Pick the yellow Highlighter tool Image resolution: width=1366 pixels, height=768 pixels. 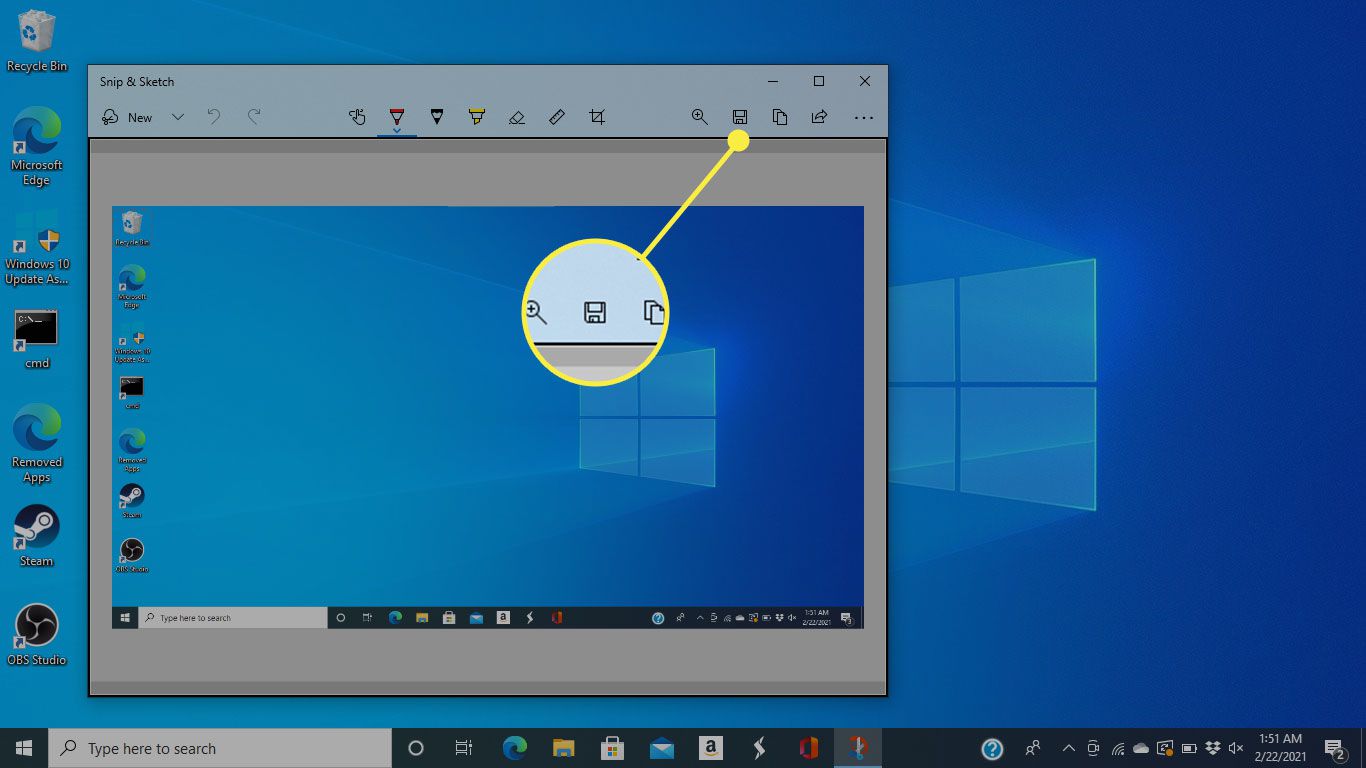(476, 117)
